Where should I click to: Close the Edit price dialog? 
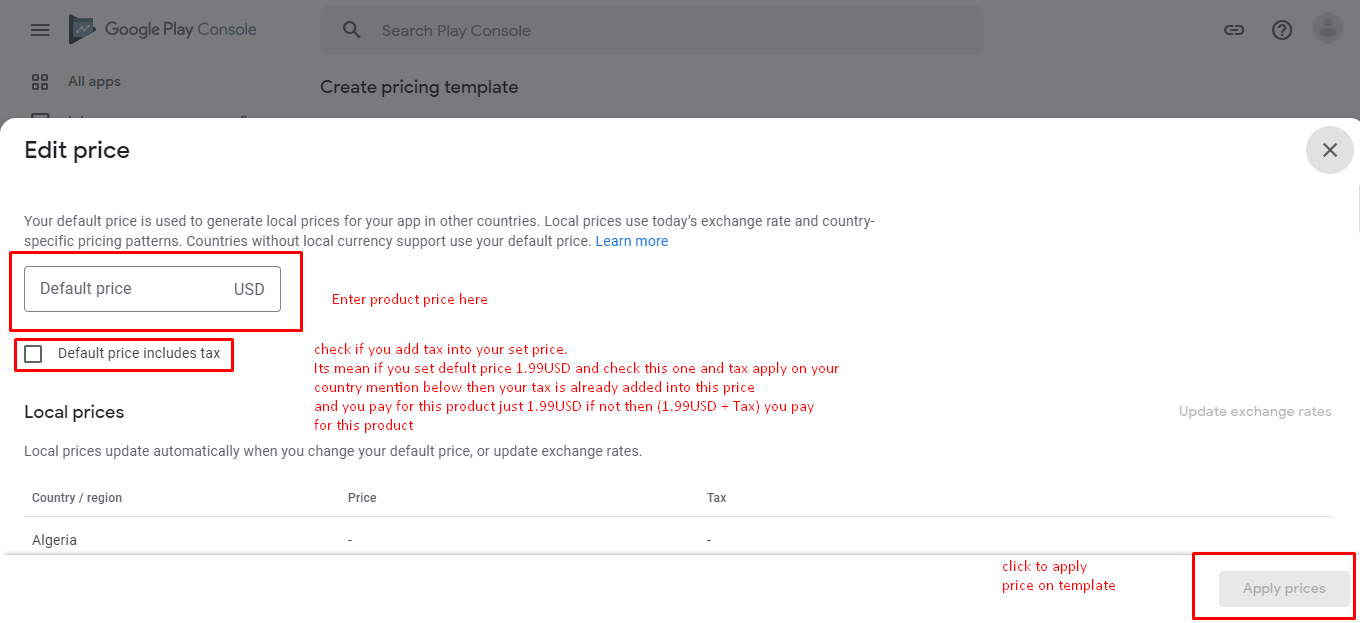[x=1329, y=150]
